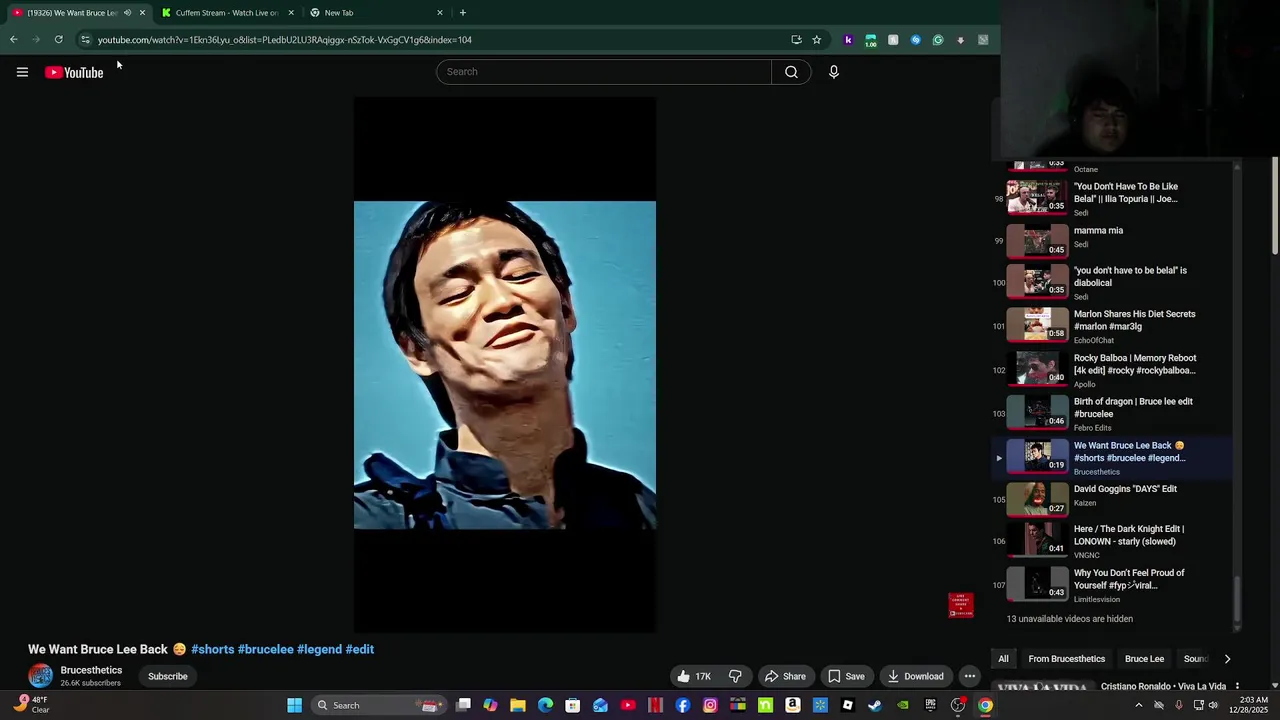1280x720 pixels.
Task: Launch Epic Games from taskbar
Action: 930,705
